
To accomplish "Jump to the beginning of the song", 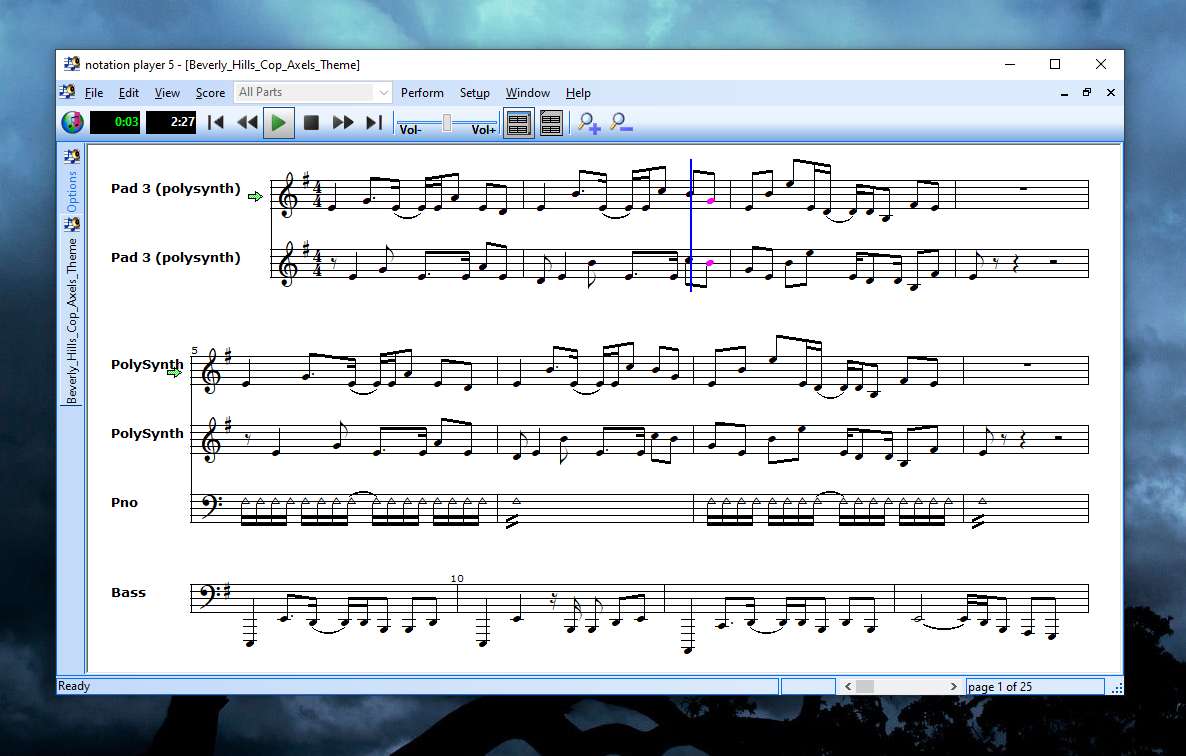I will [216, 122].
